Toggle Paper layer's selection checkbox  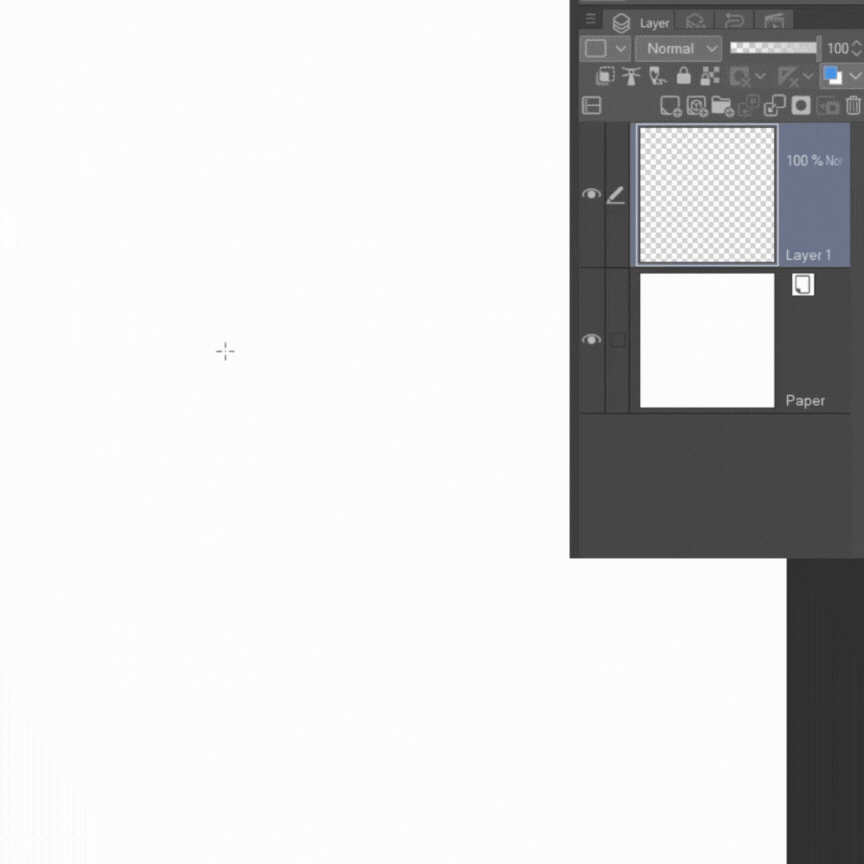(x=618, y=340)
